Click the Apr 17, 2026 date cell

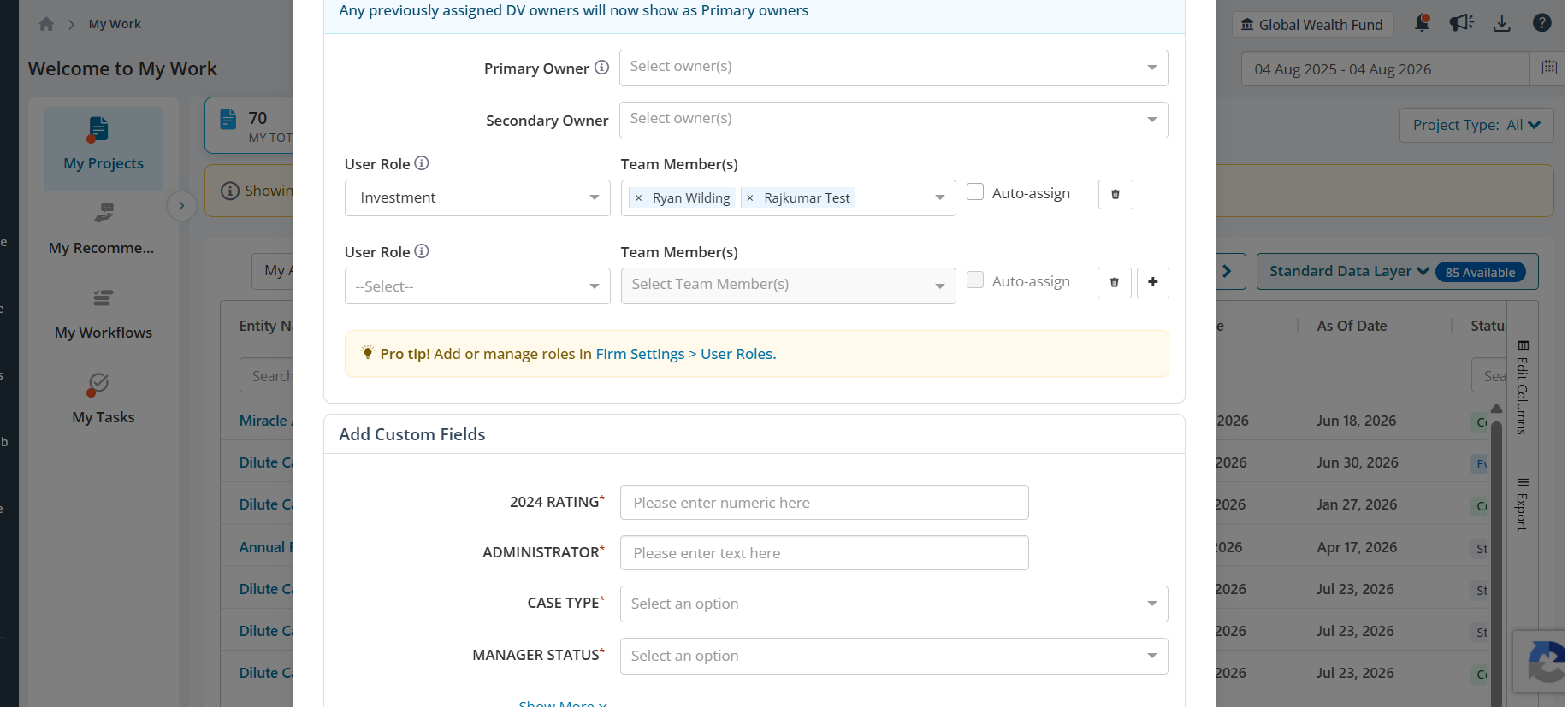1357,547
